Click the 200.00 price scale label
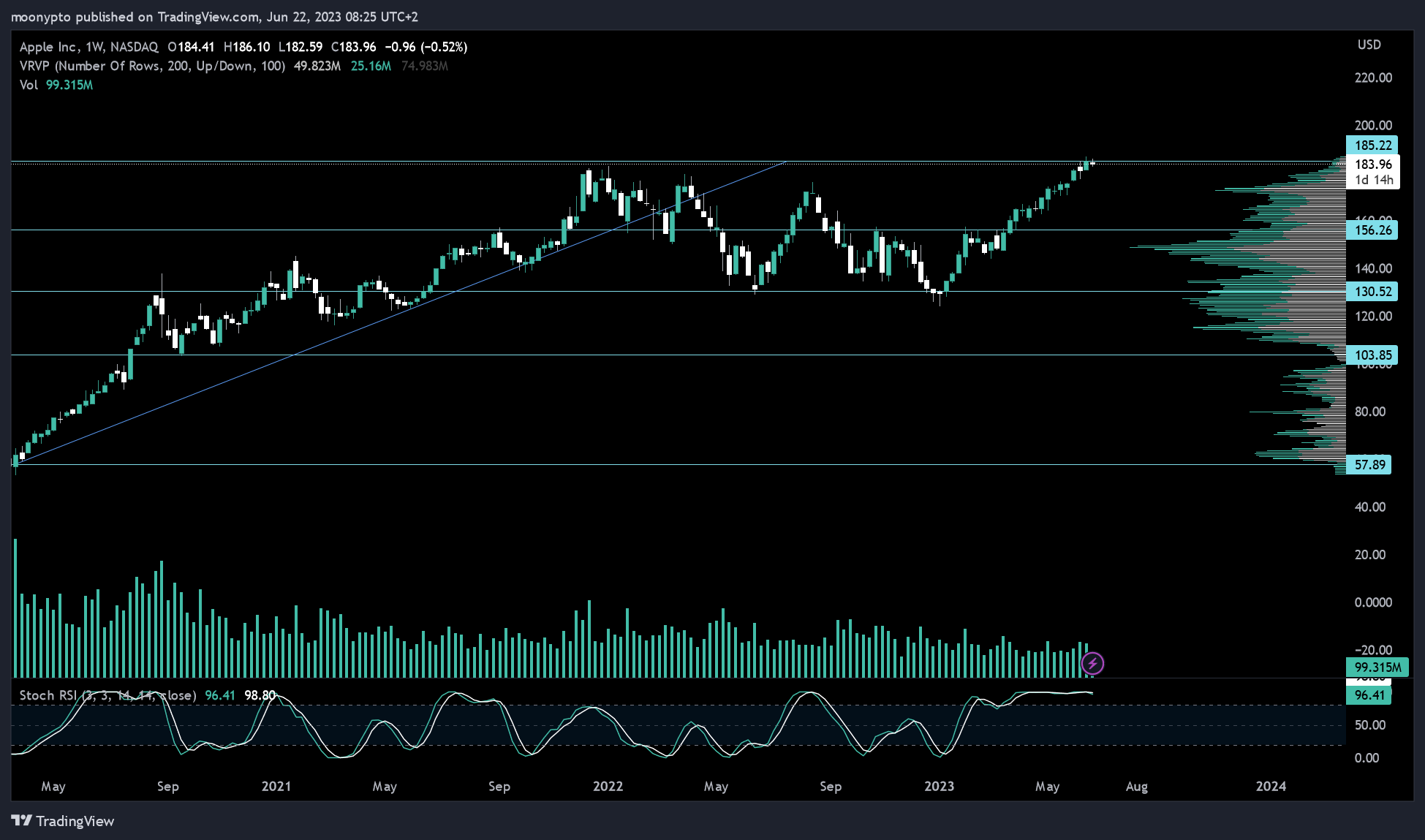The width and height of the screenshot is (1425, 840). 1373,125
